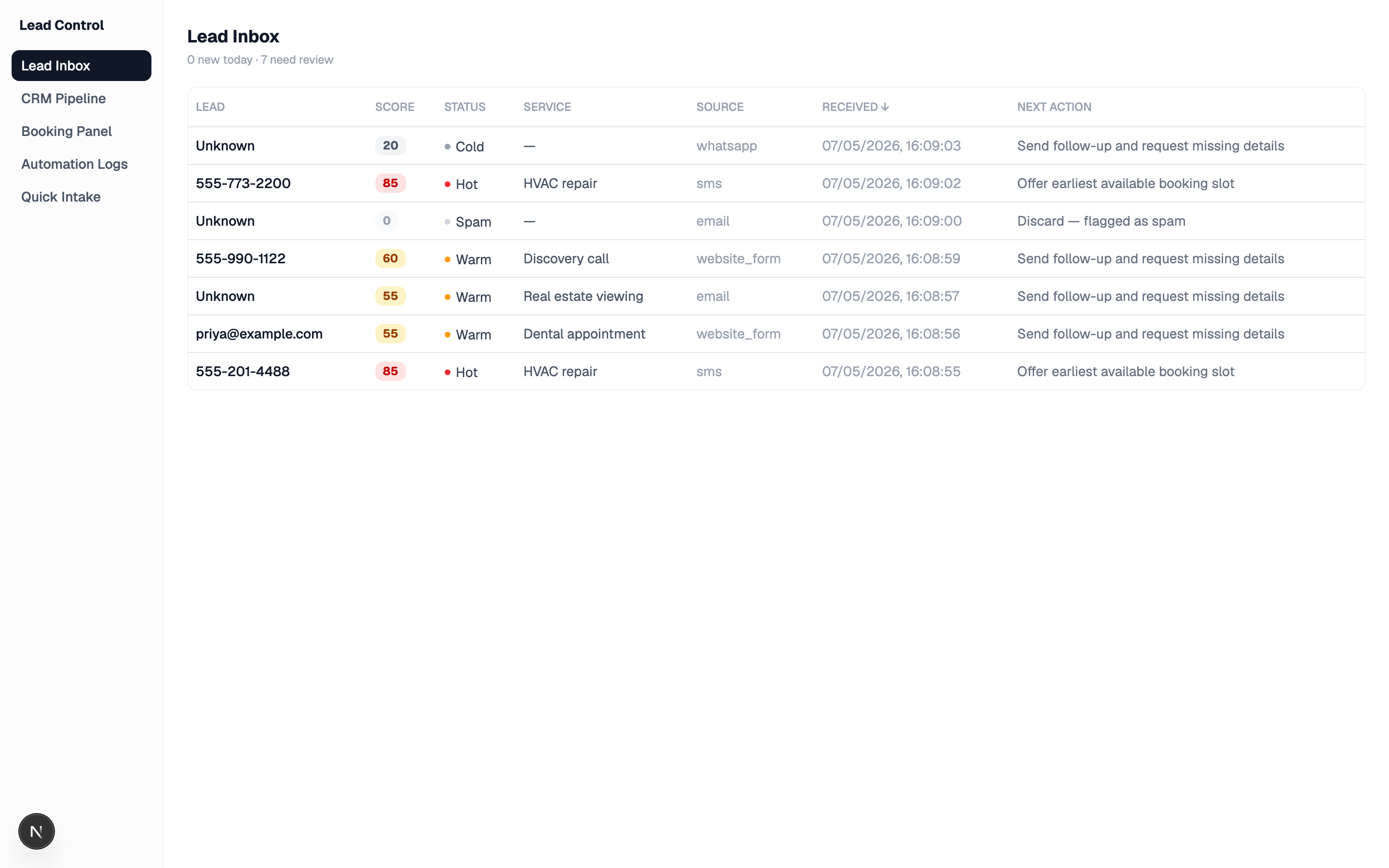This screenshot has height=868, width=1389.
Task: Click the Discard — flagged as spam action
Action: (1101, 221)
